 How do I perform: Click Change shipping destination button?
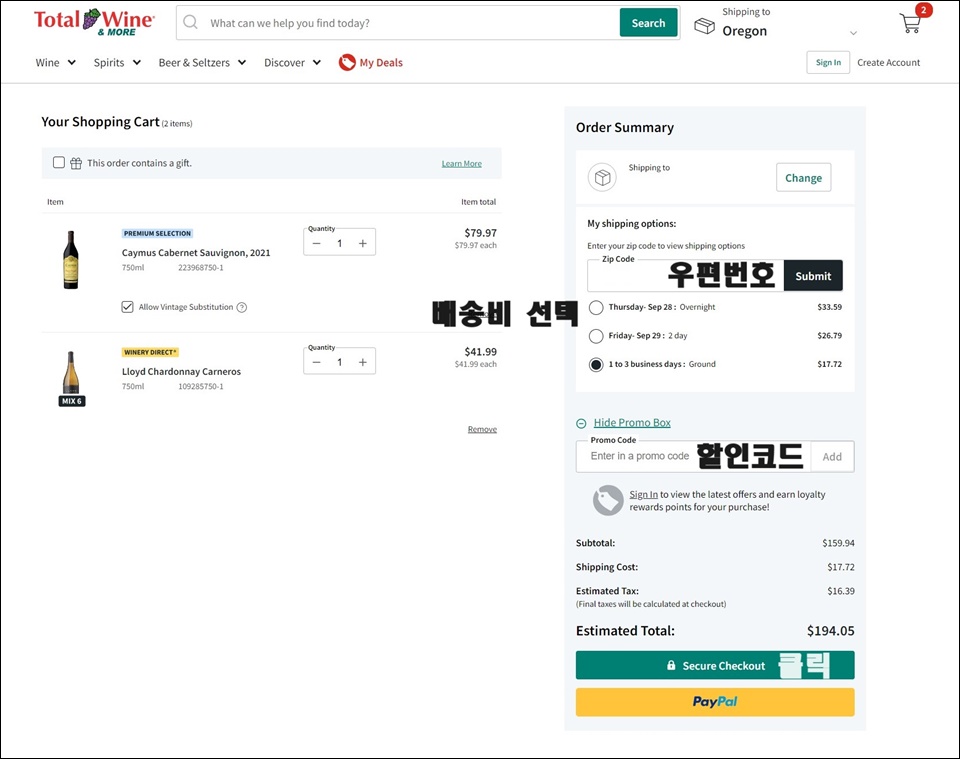point(803,178)
